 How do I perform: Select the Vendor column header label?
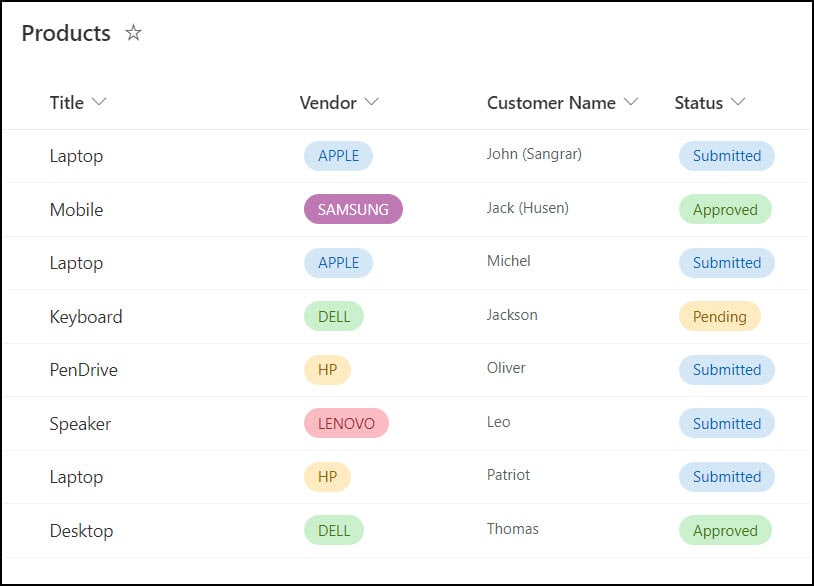coord(328,102)
